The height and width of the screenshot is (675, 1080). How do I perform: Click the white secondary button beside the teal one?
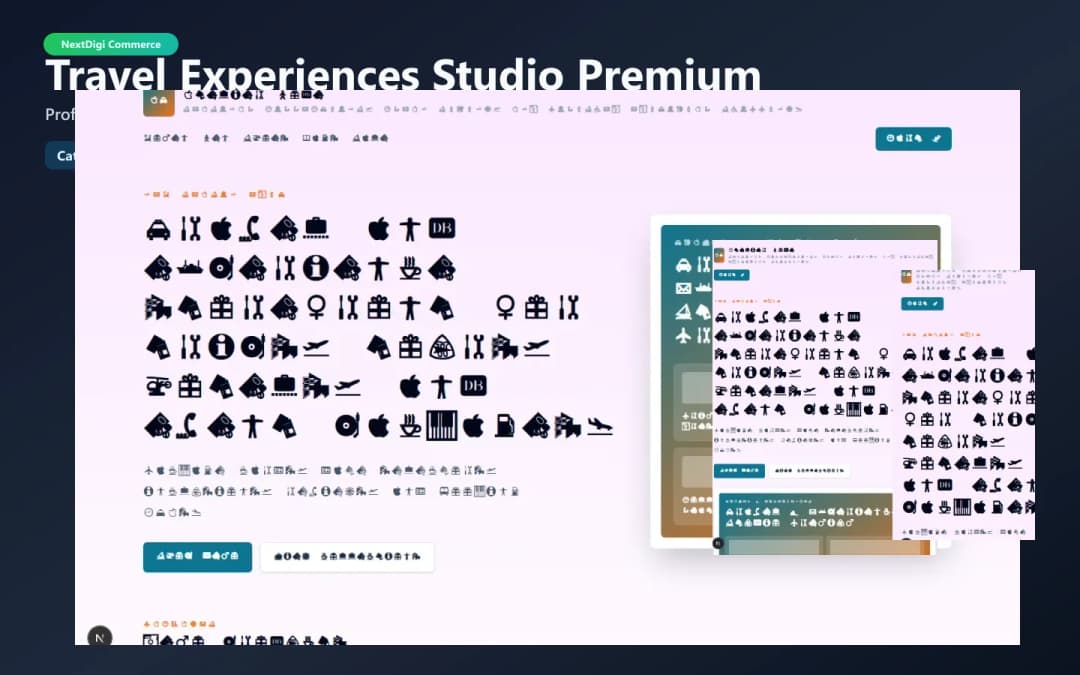coord(347,557)
